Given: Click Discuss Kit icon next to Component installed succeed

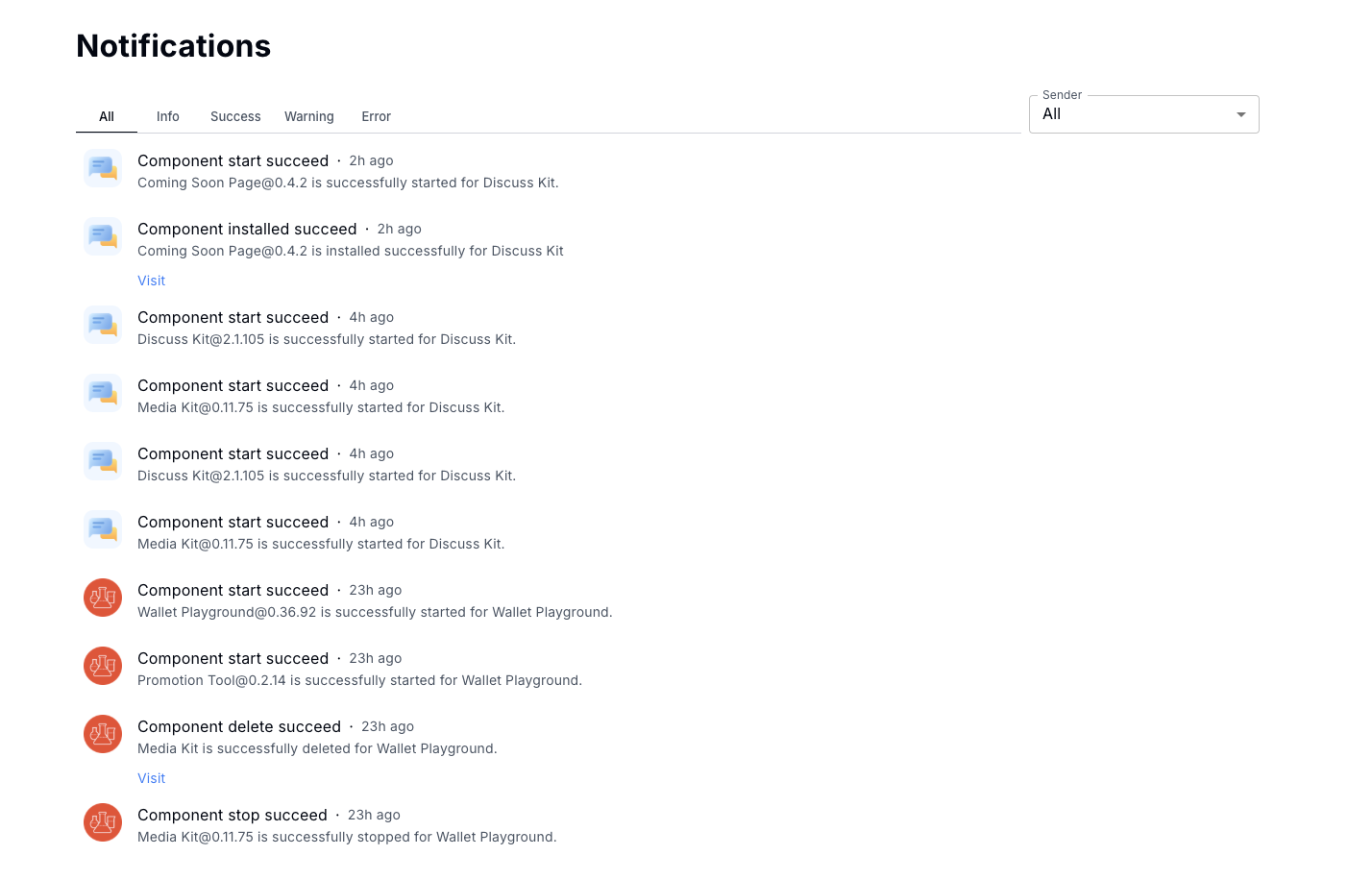Looking at the screenshot, I should click(103, 236).
